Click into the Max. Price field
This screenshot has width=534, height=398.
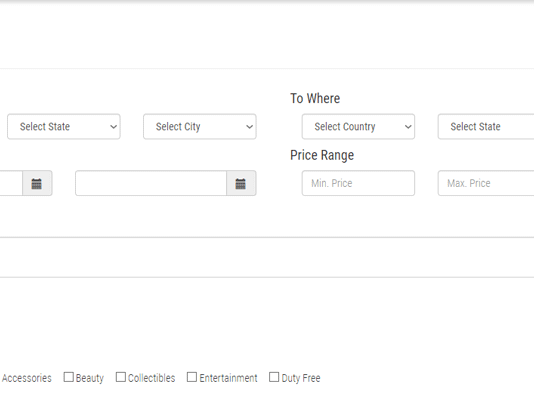(486, 183)
